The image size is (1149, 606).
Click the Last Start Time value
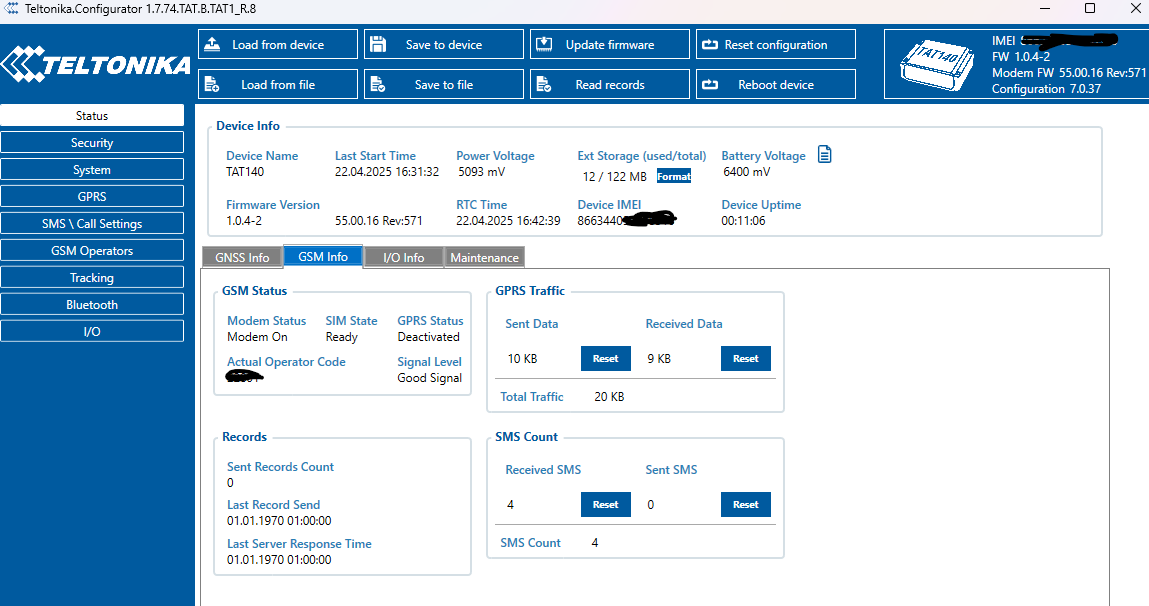tap(387, 171)
